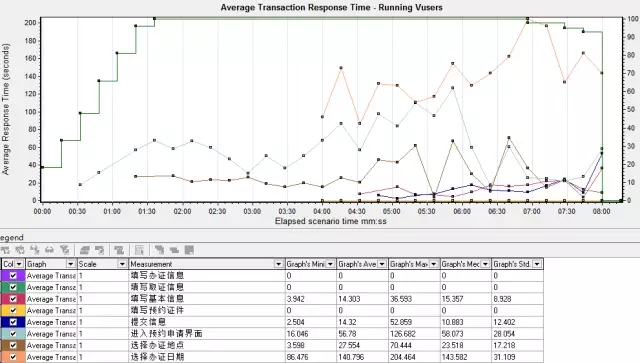This screenshot has height=363, width=640.
Task: Click the funnel filter icon in legend toolbar
Action: pos(64,249)
